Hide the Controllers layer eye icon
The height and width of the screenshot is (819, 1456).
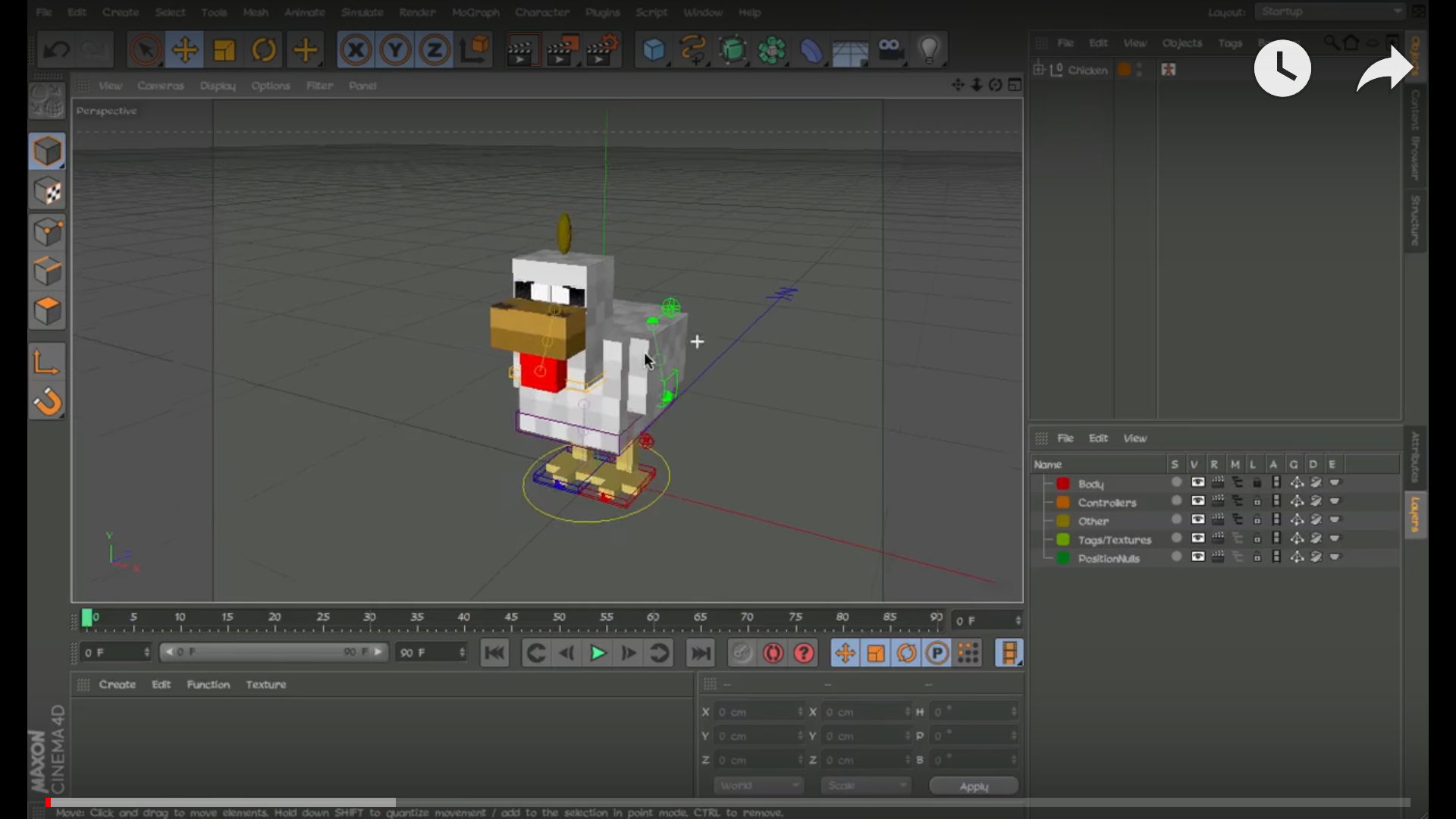(x=1197, y=501)
